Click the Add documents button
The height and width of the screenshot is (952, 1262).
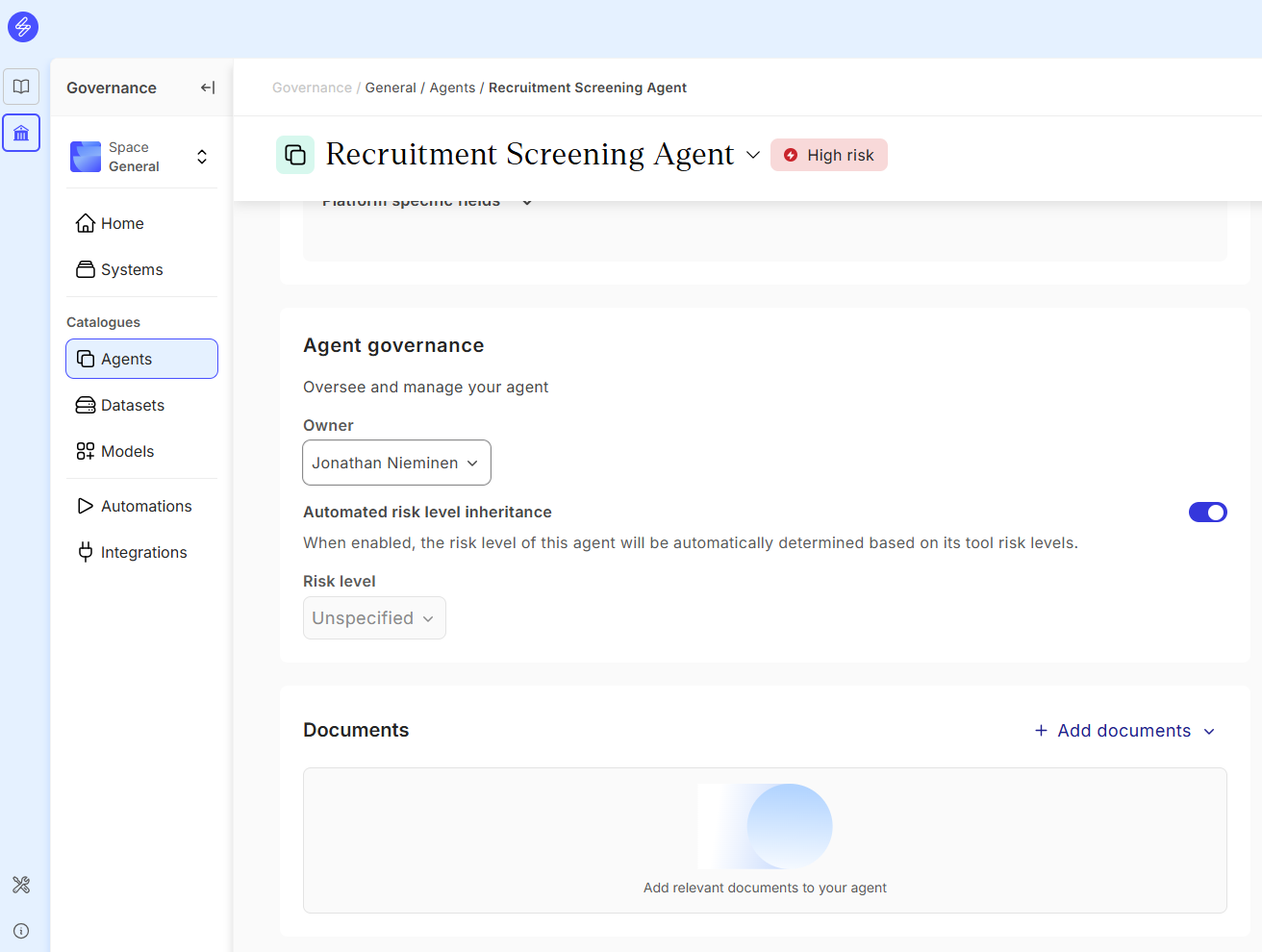click(1123, 731)
